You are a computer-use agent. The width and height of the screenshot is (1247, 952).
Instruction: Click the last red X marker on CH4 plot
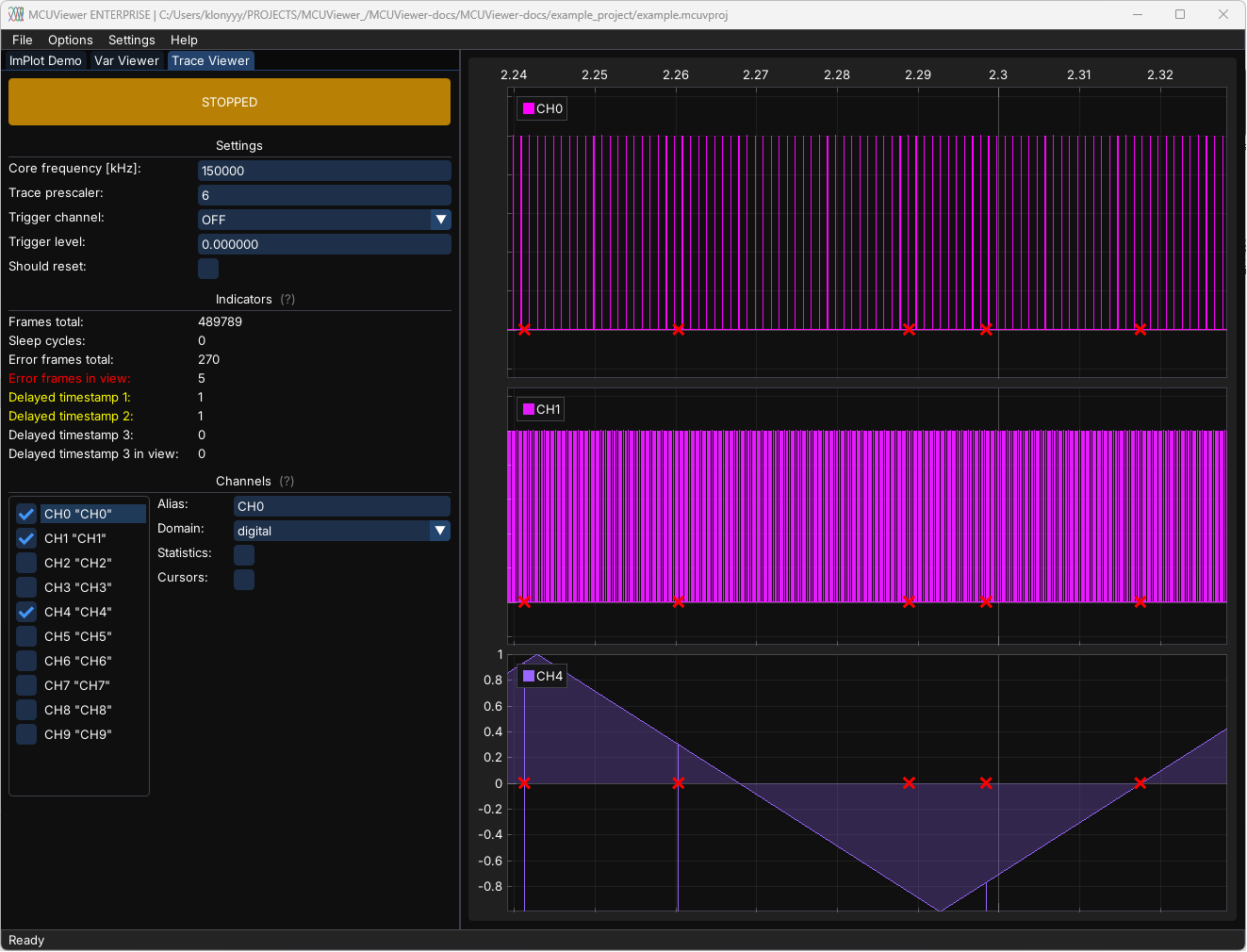pos(1140,783)
